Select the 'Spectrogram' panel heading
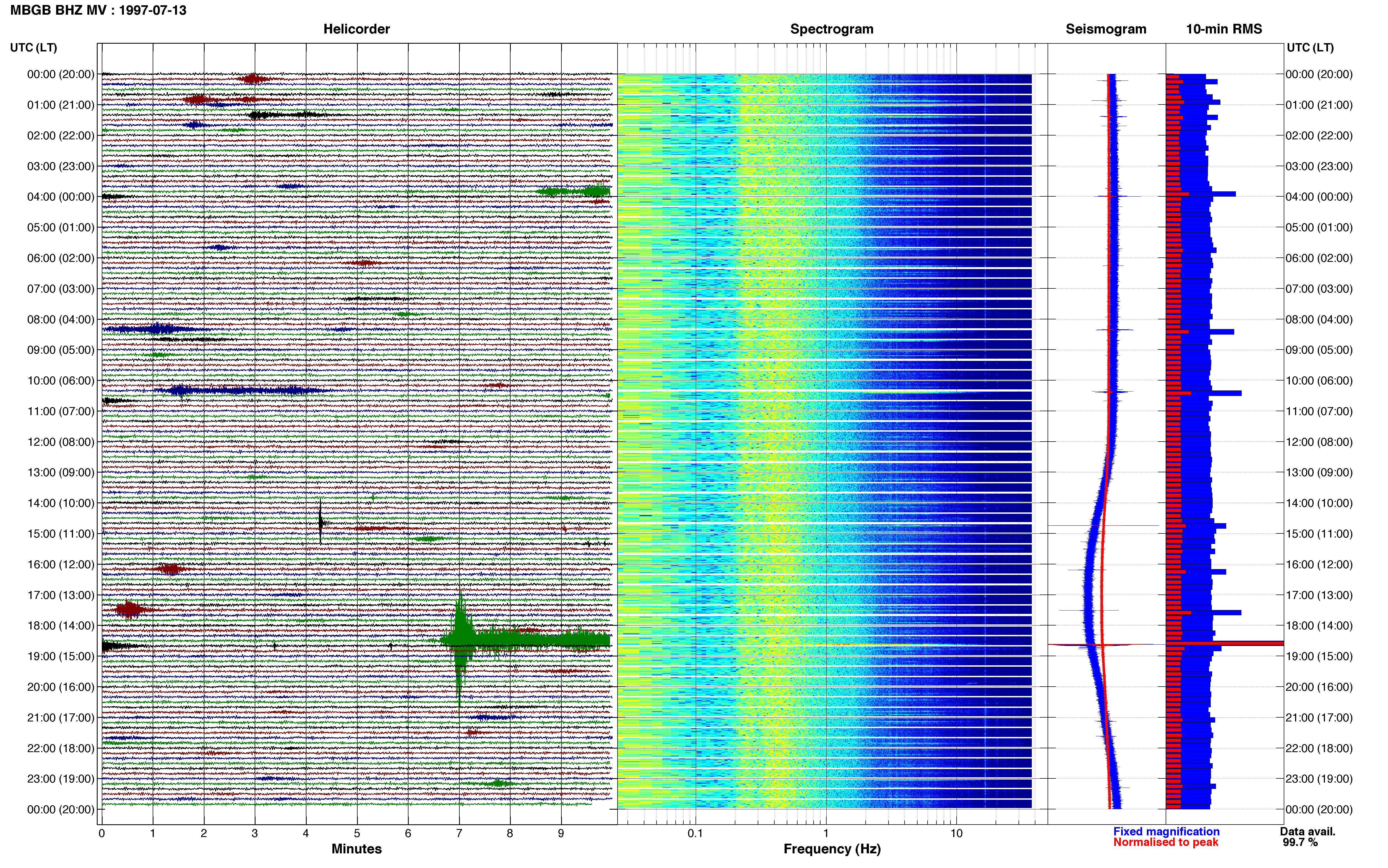The height and width of the screenshot is (868, 1388). [x=832, y=29]
